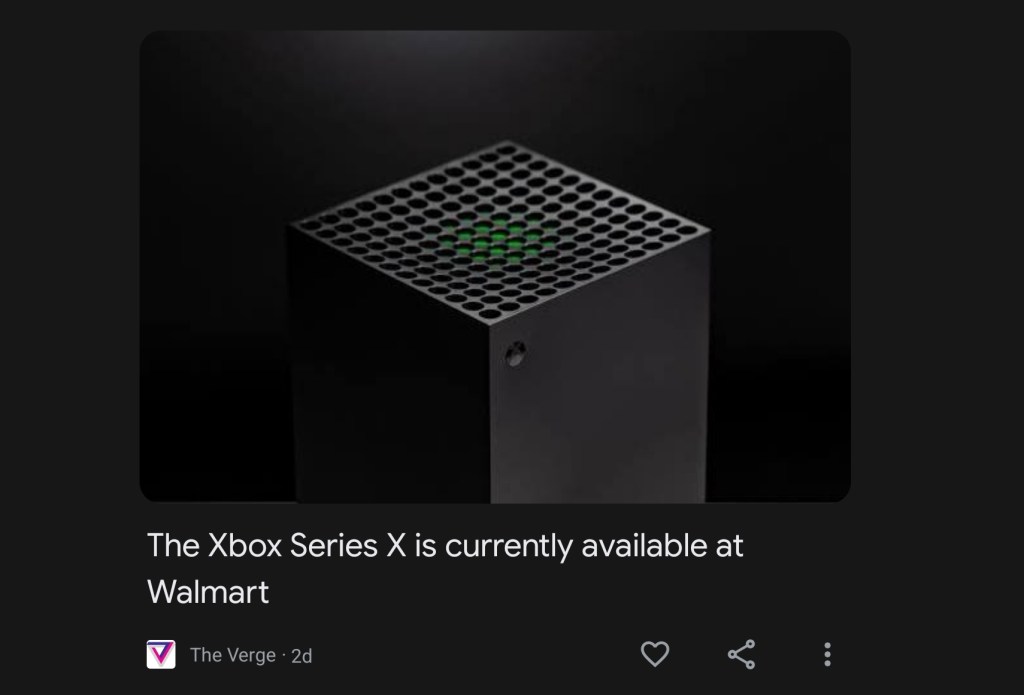Click 'The Xbox Series X' headline text
This screenshot has height=695, width=1024.
pos(277,545)
